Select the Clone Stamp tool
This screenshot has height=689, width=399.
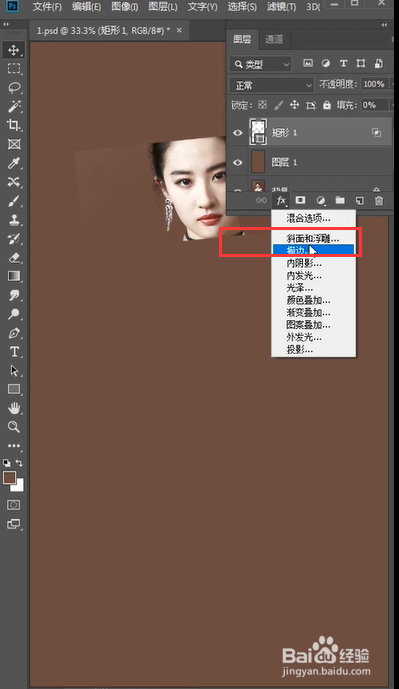click(14, 220)
